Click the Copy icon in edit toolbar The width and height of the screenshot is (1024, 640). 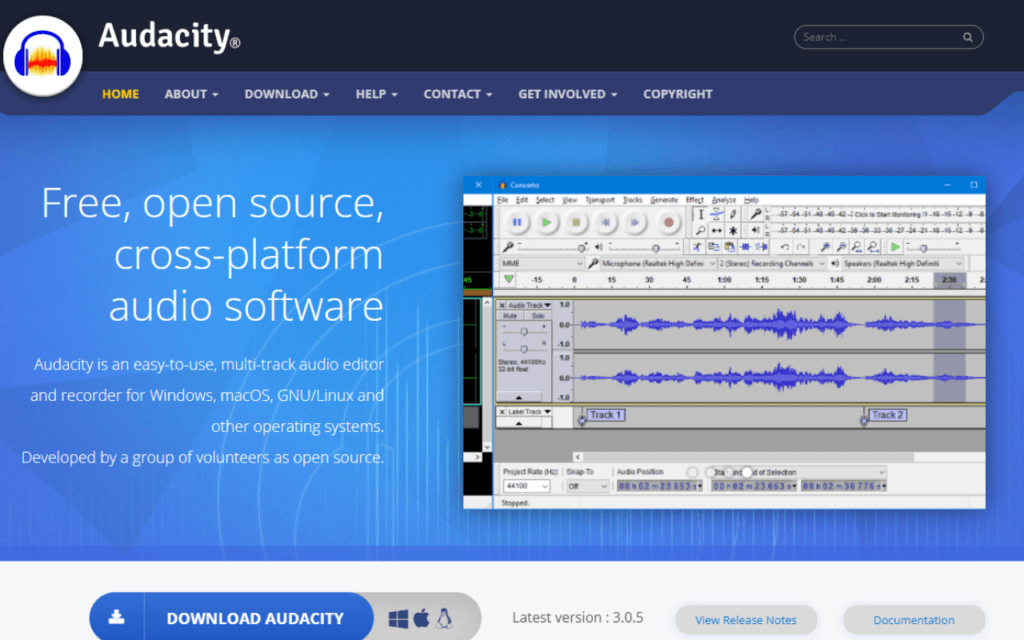pos(713,247)
